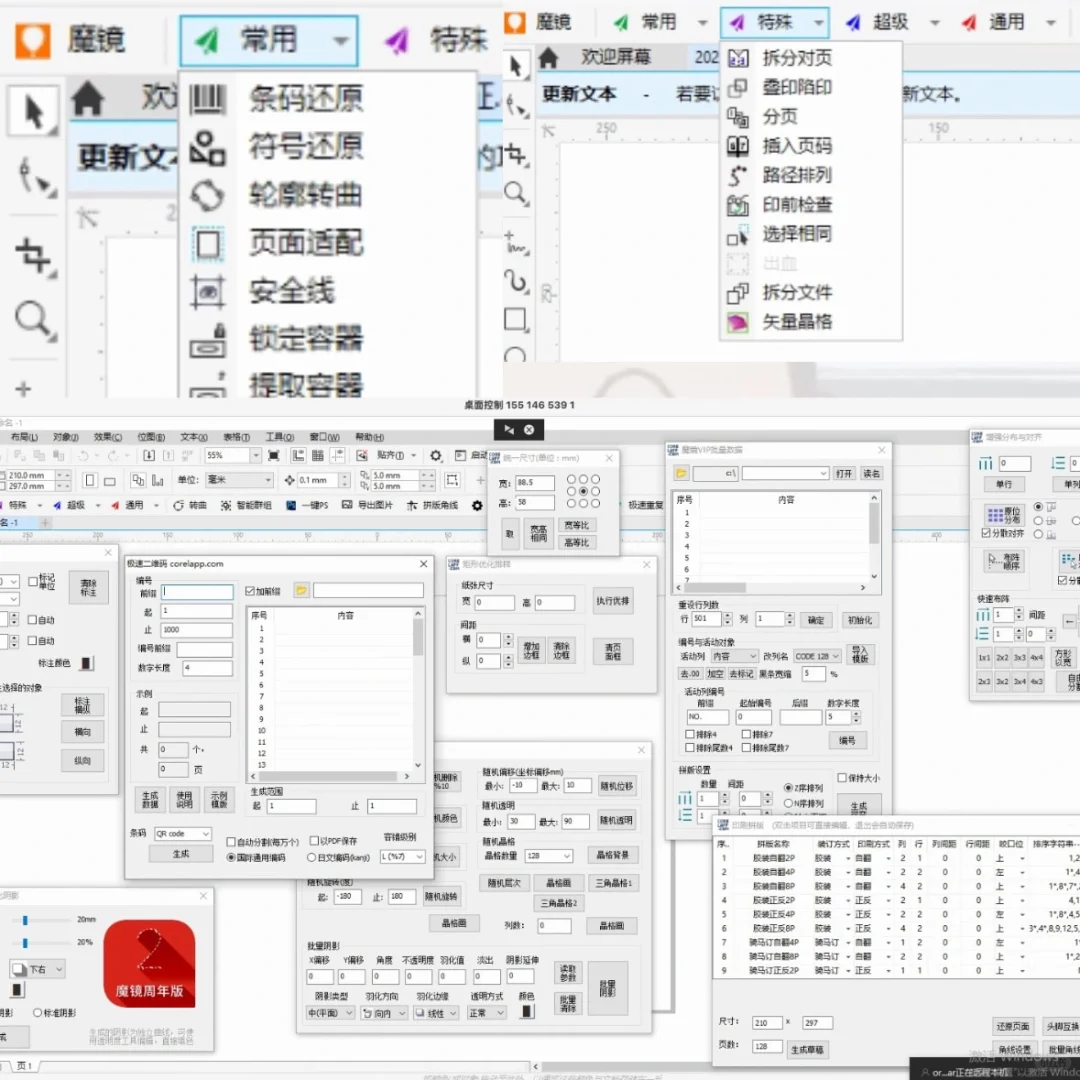
Task: Click the zoom-to-fit icon next to 55%
Action: (x=273, y=455)
